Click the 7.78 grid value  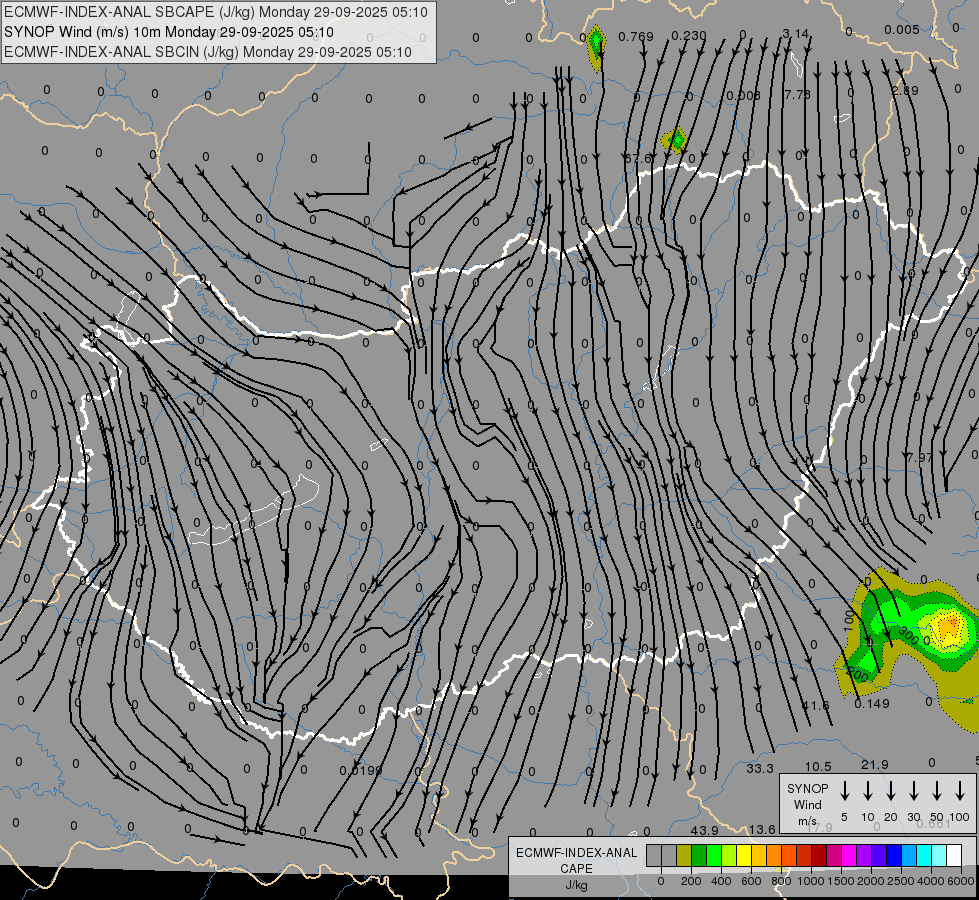tap(797, 94)
